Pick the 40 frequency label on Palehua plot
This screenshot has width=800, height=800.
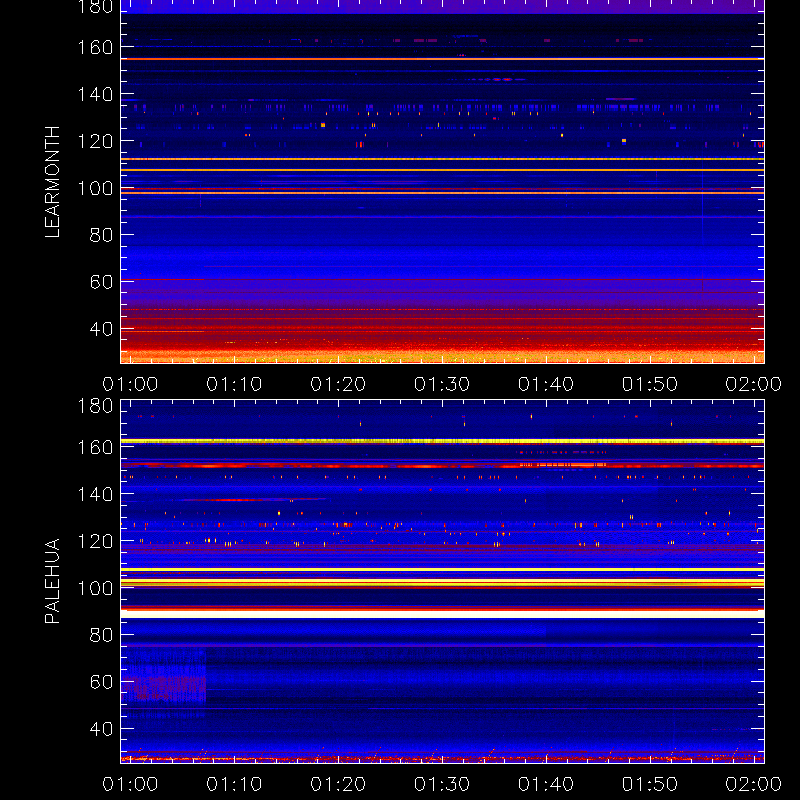pos(101,729)
